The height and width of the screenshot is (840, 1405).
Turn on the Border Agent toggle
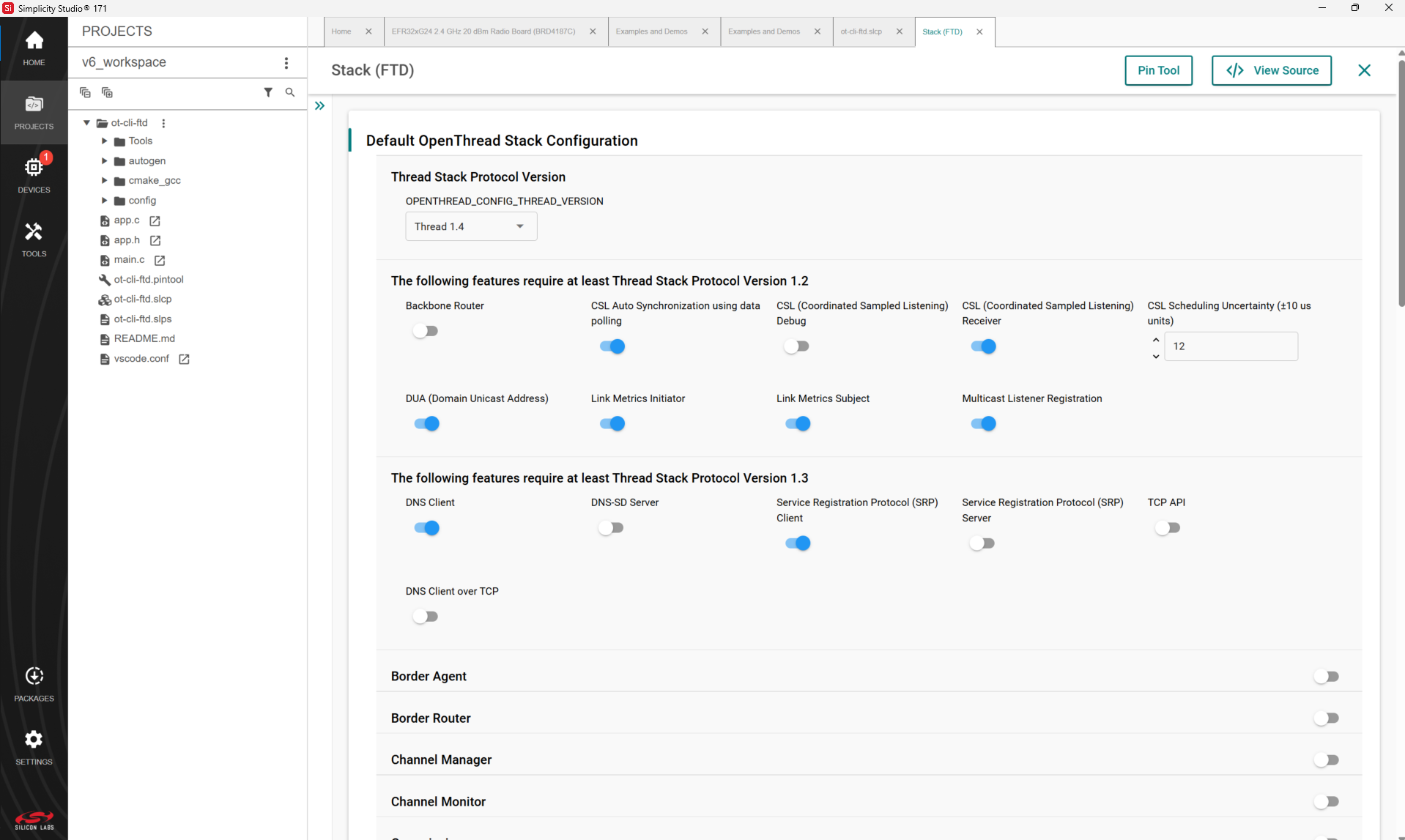1327,677
